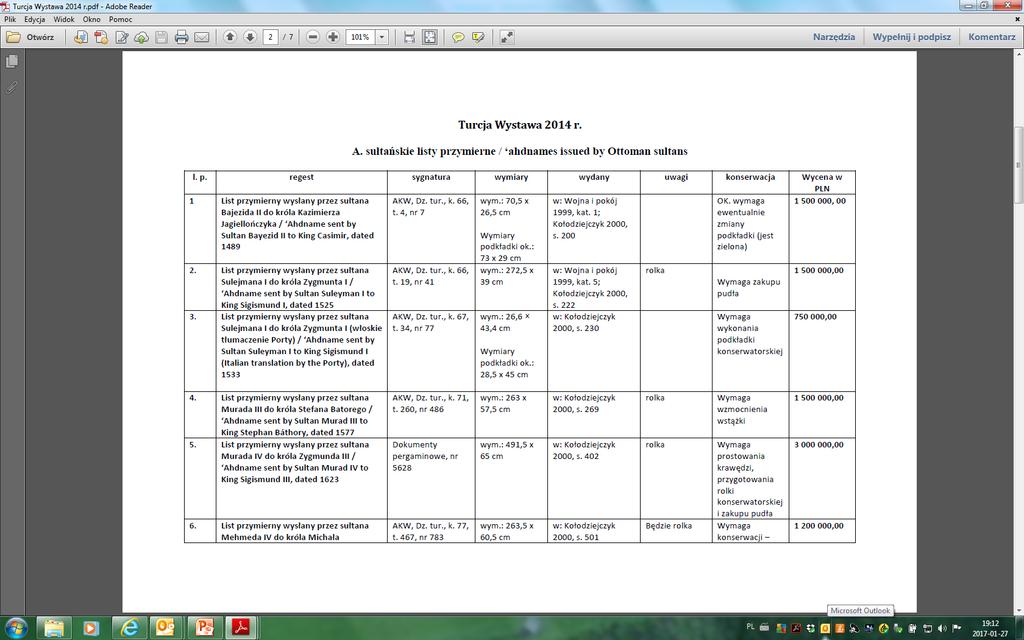The image size is (1024, 640).
Task: Zoom in with the plus button
Action: (333, 37)
